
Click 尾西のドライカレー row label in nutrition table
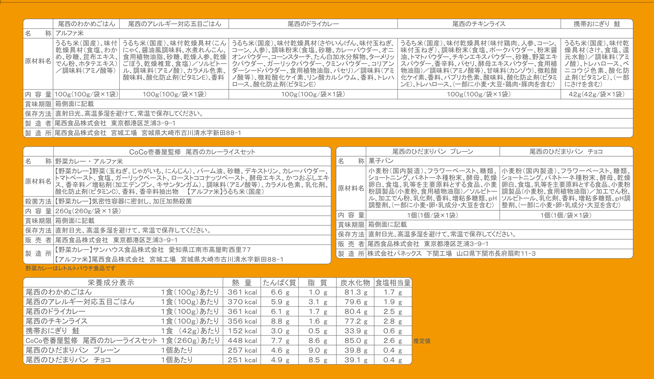click(x=55, y=311)
